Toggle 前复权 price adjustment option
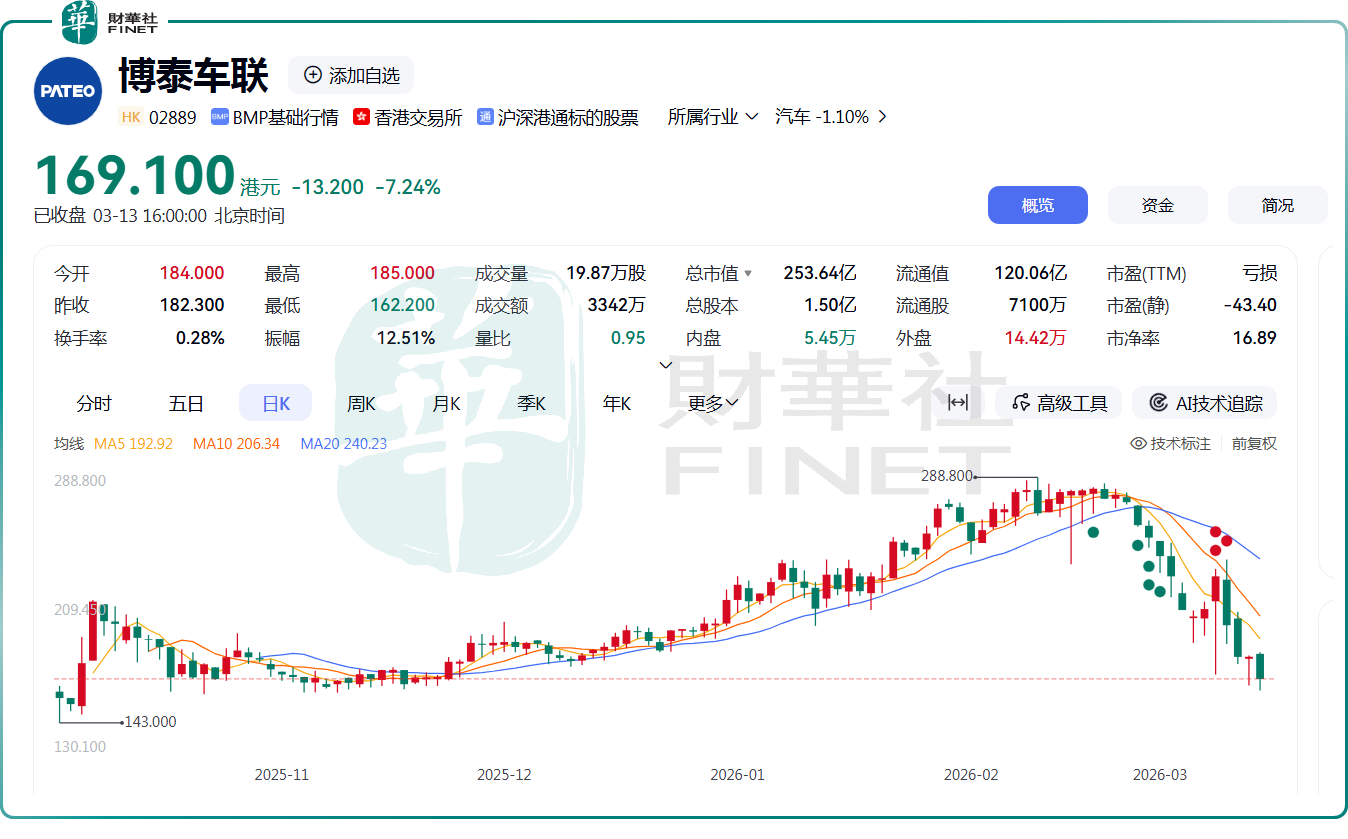 (x=1254, y=443)
